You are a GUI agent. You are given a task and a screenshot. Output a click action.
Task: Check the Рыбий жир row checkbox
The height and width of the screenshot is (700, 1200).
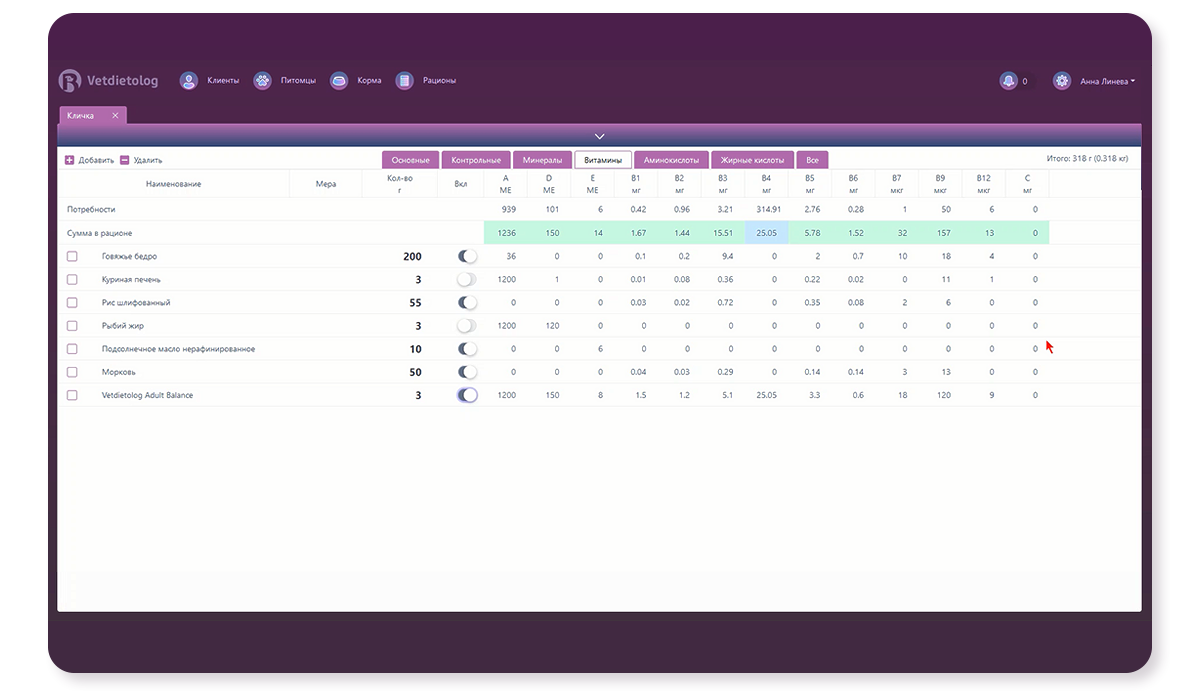click(72, 326)
